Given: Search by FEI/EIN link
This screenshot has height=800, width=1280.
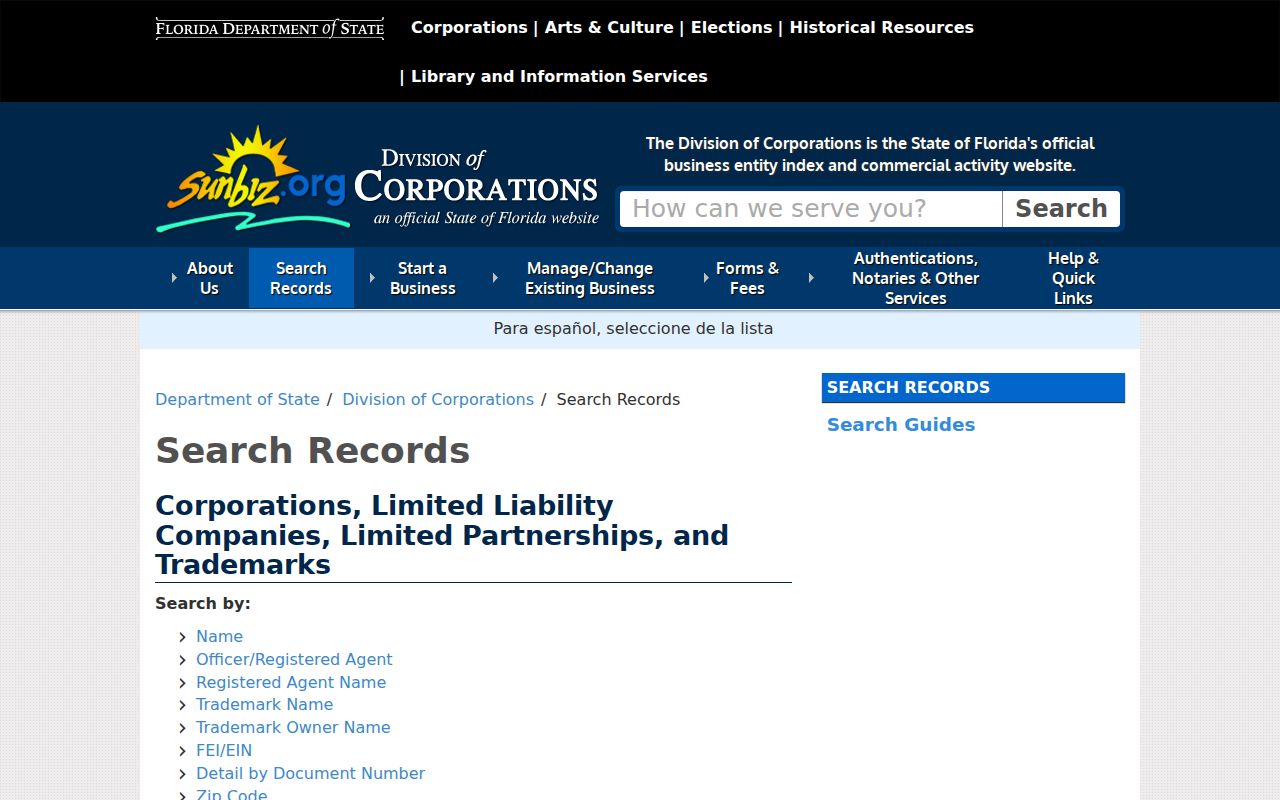Looking at the screenshot, I should pos(224,750).
